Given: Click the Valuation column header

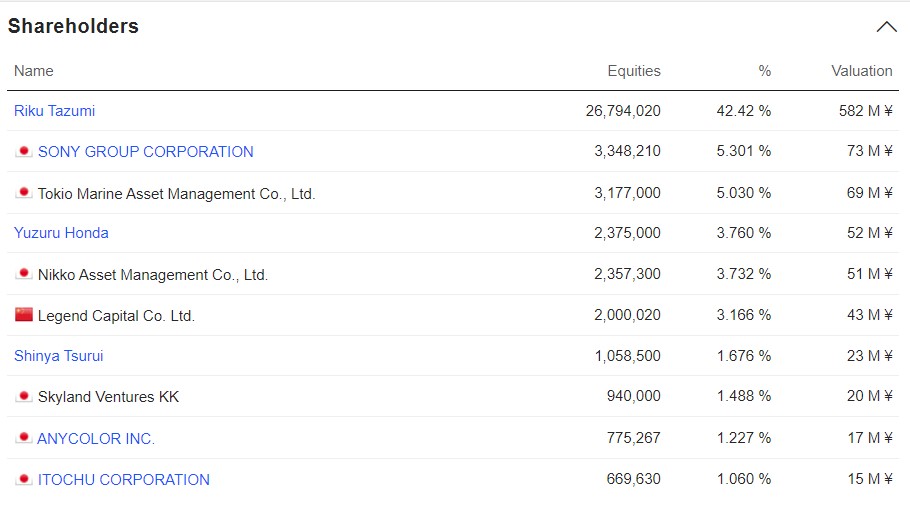Looking at the screenshot, I should 861,71.
